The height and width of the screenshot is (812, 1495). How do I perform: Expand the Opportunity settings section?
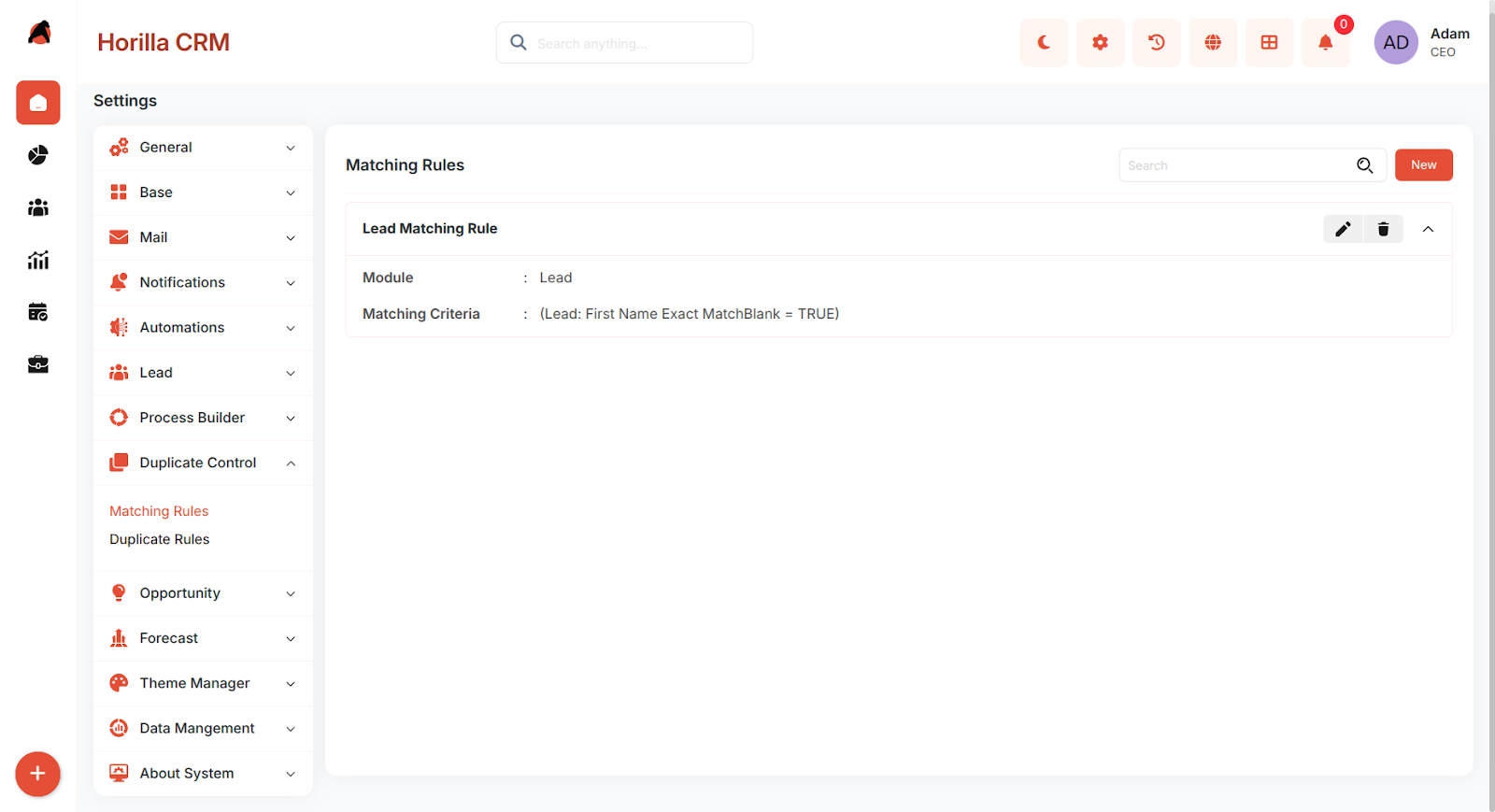(203, 593)
